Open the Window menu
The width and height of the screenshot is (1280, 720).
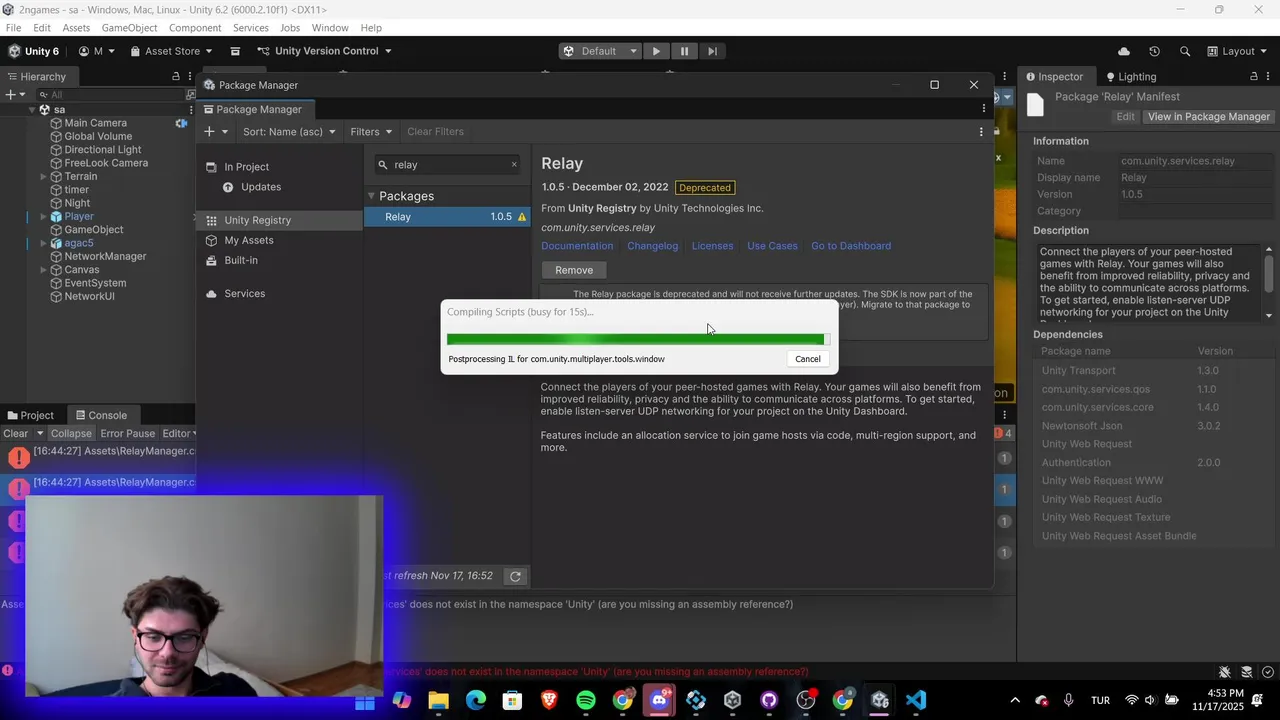329,28
